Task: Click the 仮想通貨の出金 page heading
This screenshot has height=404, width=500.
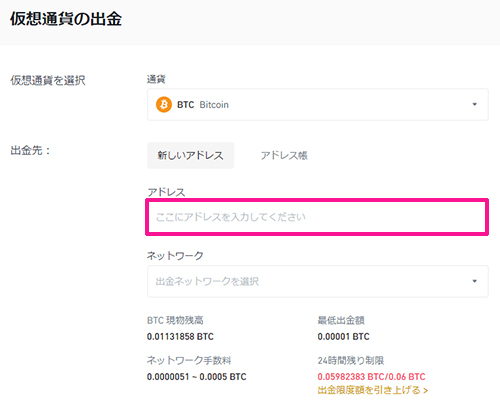Action: click(x=66, y=19)
